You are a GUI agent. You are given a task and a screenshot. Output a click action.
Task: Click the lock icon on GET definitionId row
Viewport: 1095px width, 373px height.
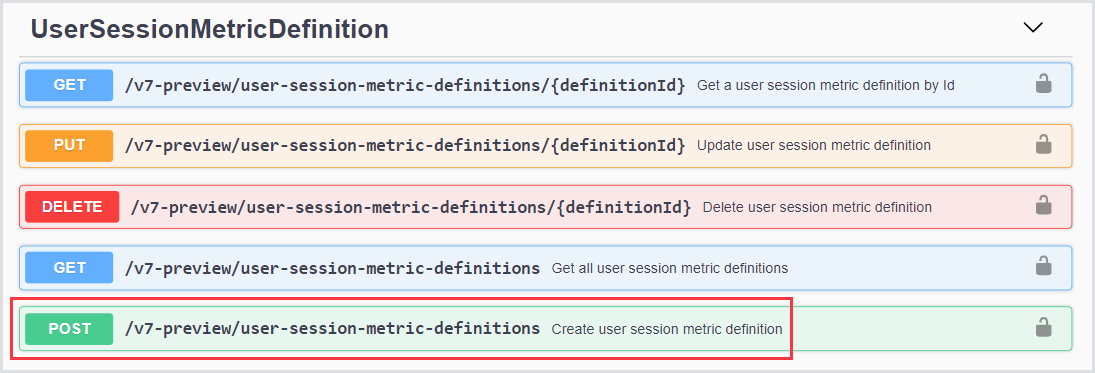1043,84
